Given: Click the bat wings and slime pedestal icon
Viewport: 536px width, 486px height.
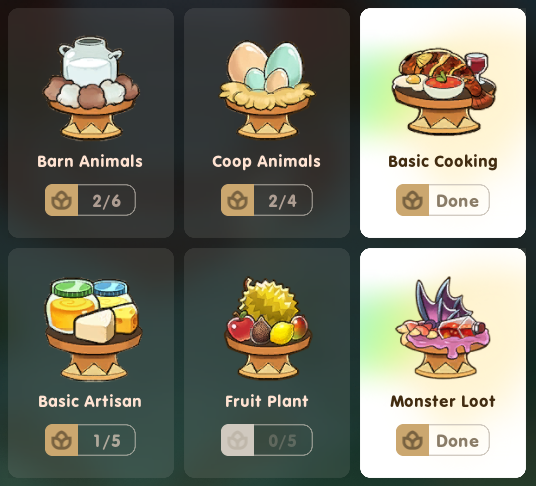Looking at the screenshot, I should 444,327.
